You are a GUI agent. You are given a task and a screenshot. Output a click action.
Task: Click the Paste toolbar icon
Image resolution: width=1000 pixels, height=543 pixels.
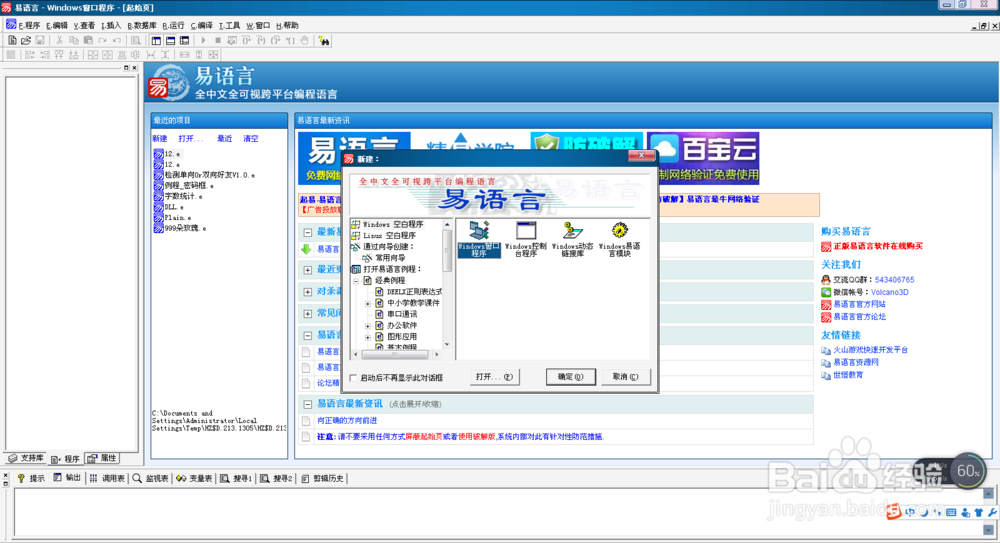pyautogui.click(x=88, y=40)
